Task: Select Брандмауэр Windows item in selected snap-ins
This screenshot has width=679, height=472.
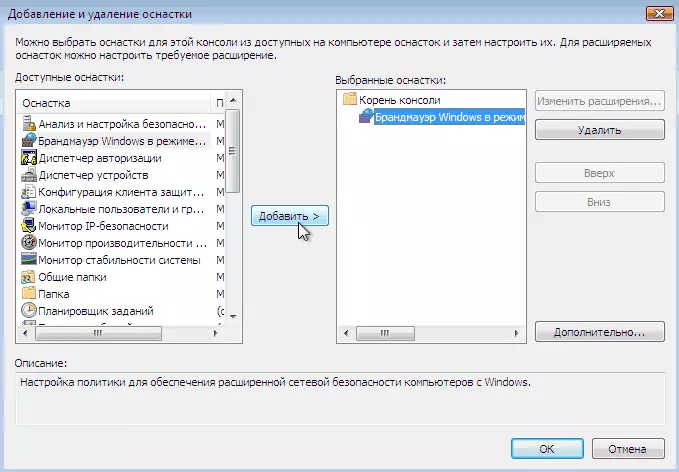Action: pyautogui.click(x=448, y=118)
